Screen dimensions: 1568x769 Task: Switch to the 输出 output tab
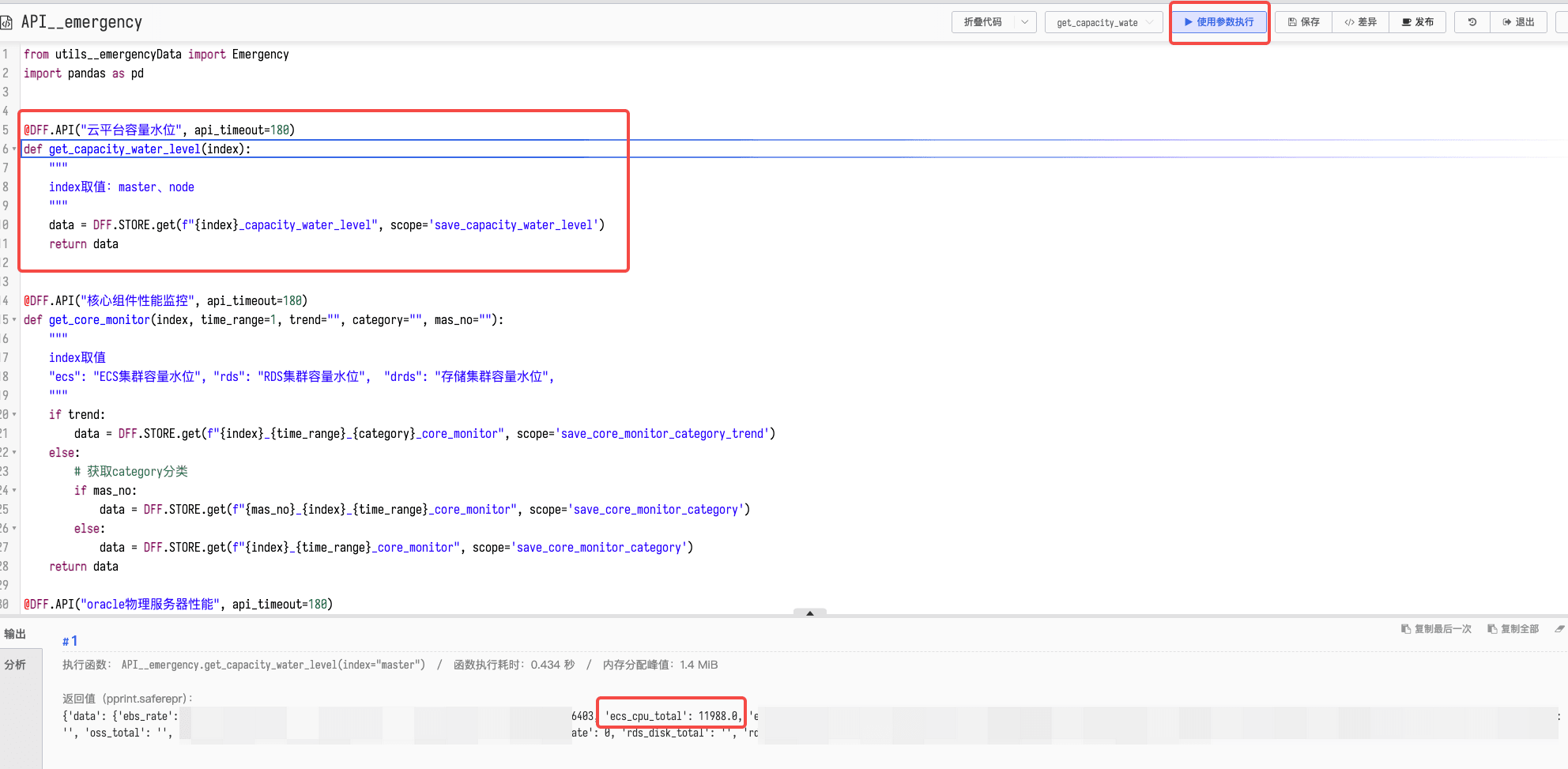(x=16, y=634)
